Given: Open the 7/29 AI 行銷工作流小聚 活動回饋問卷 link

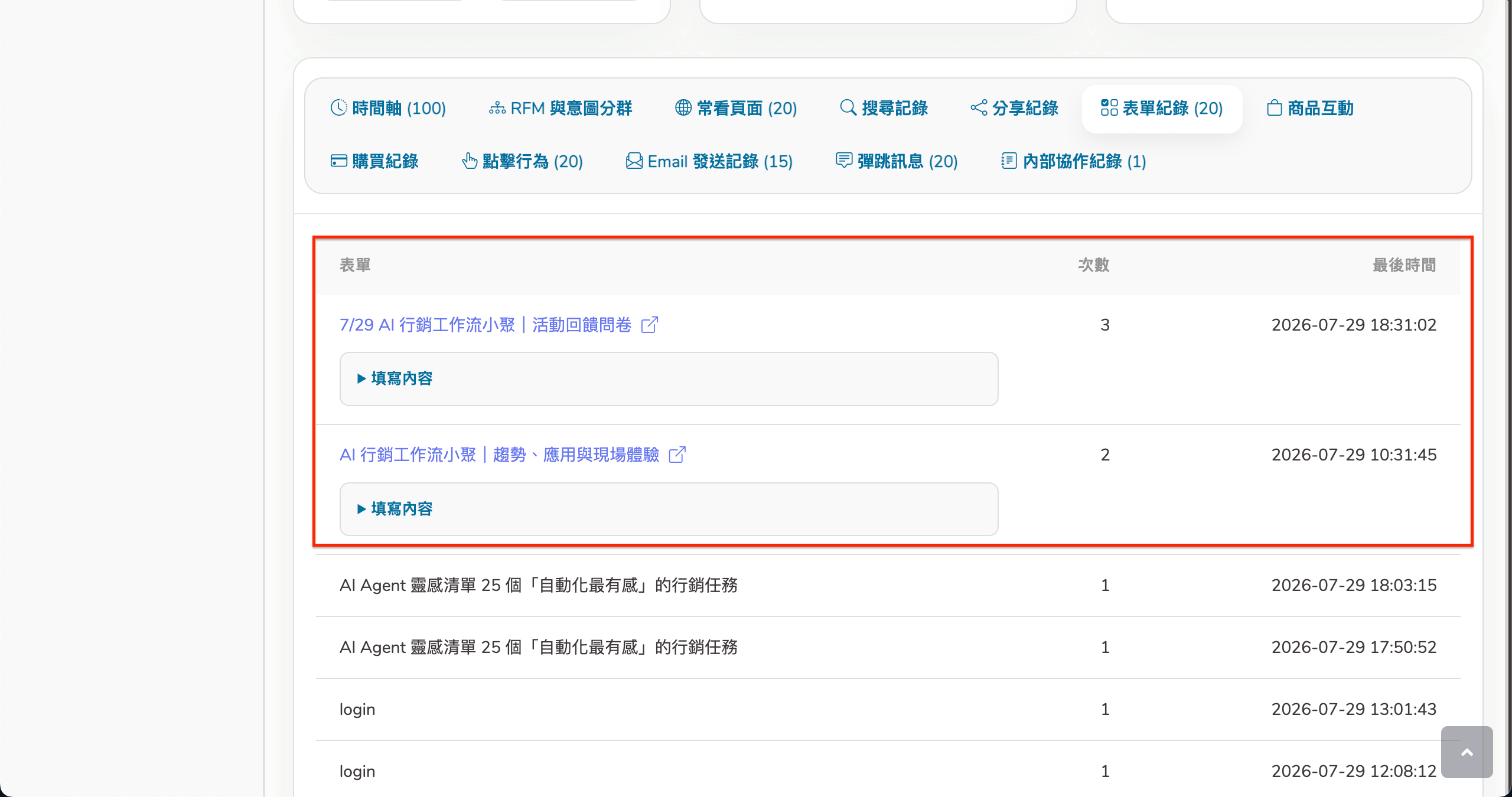Looking at the screenshot, I should (x=485, y=325).
